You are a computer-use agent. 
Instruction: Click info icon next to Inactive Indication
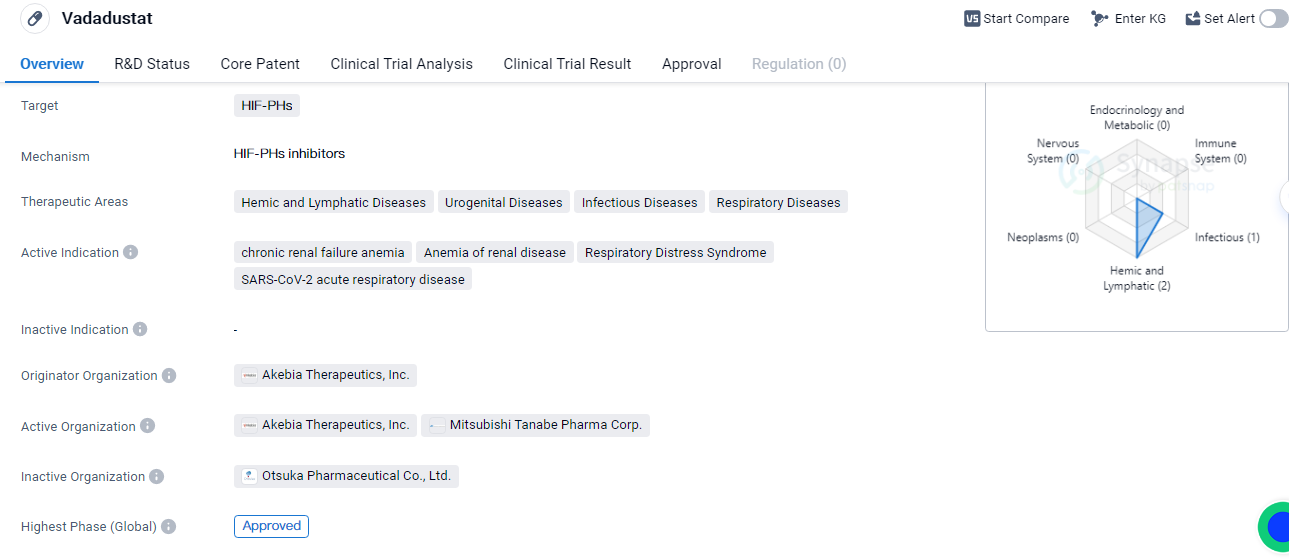140,329
